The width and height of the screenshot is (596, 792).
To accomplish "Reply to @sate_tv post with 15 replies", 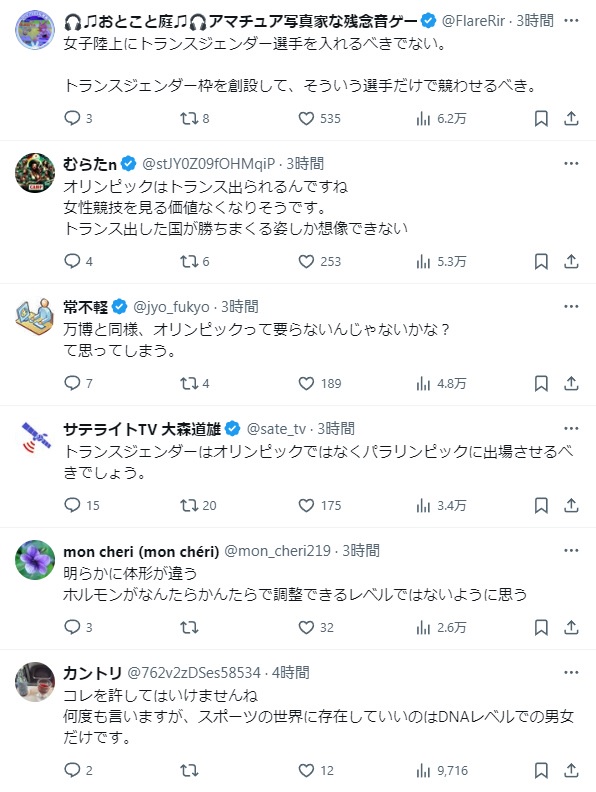I will [82, 505].
